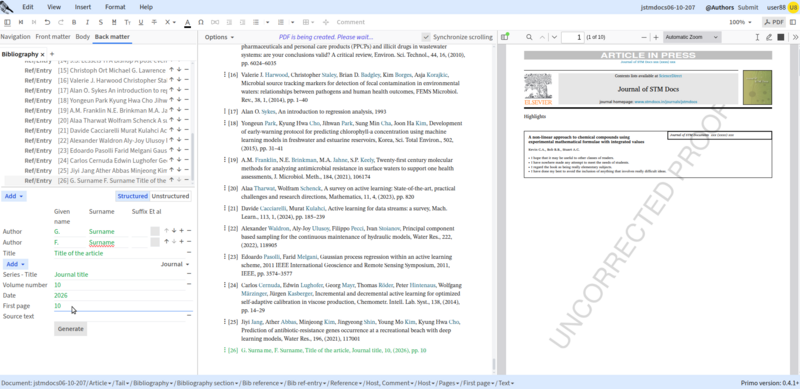Click the small caps (Tт) icon
Viewport: 800px width, 389px height.
pos(128,22)
